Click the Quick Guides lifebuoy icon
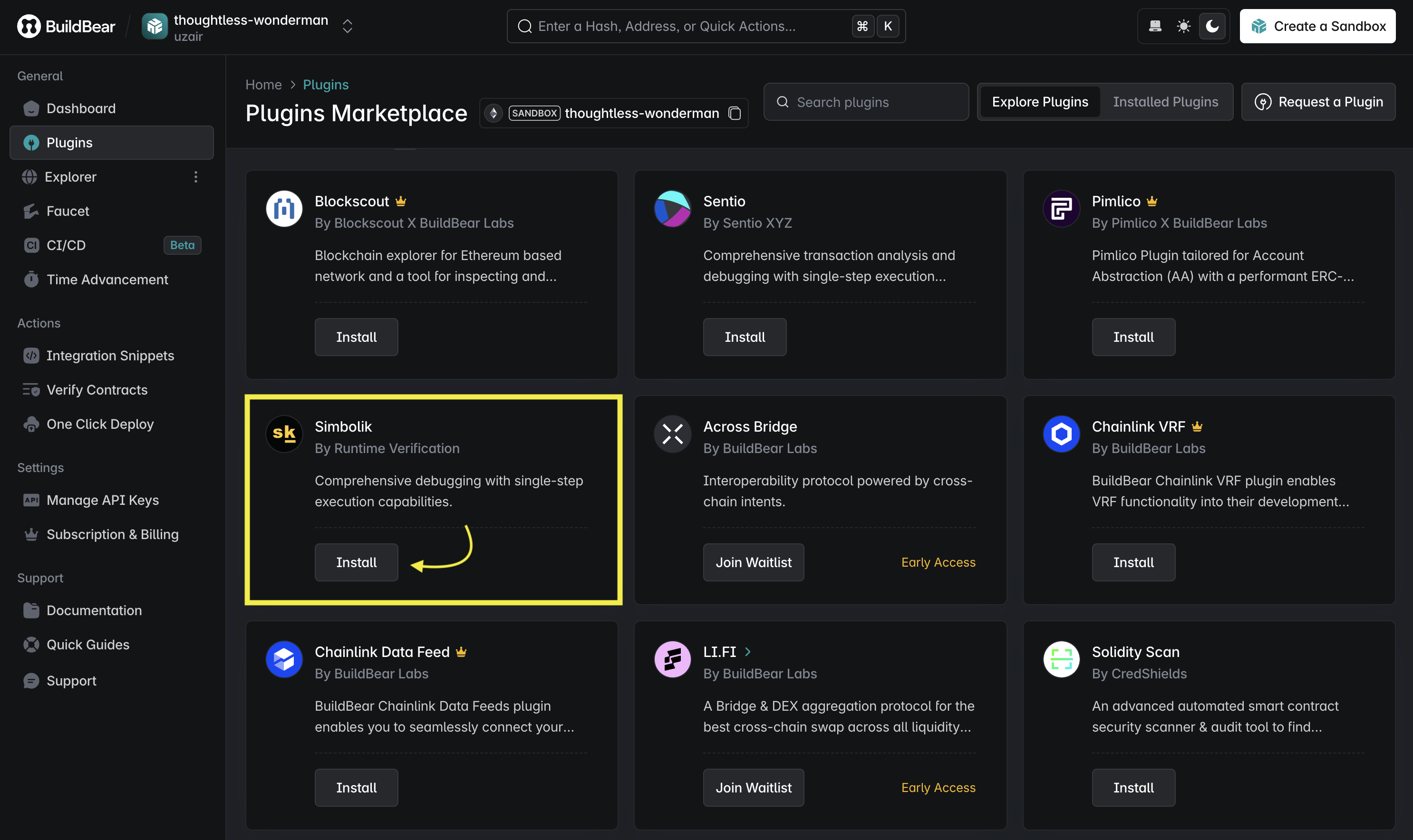 (x=31, y=645)
